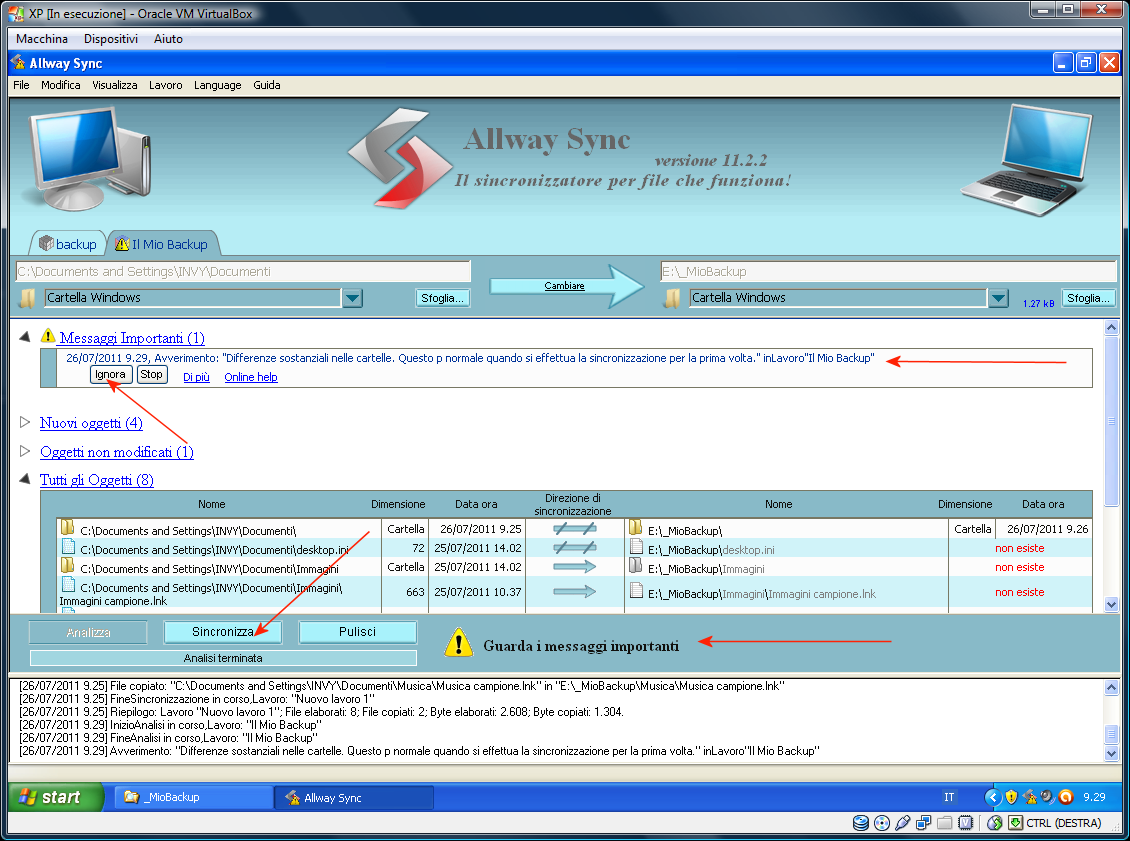Click the left Sfoglia... button
Viewport: 1130px width, 841px height.
point(442,298)
